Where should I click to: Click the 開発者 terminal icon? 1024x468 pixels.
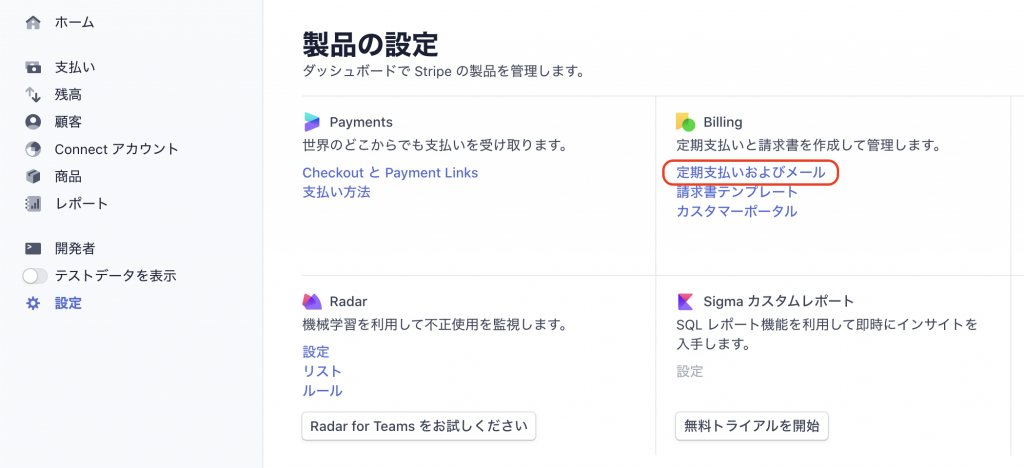click(33, 248)
